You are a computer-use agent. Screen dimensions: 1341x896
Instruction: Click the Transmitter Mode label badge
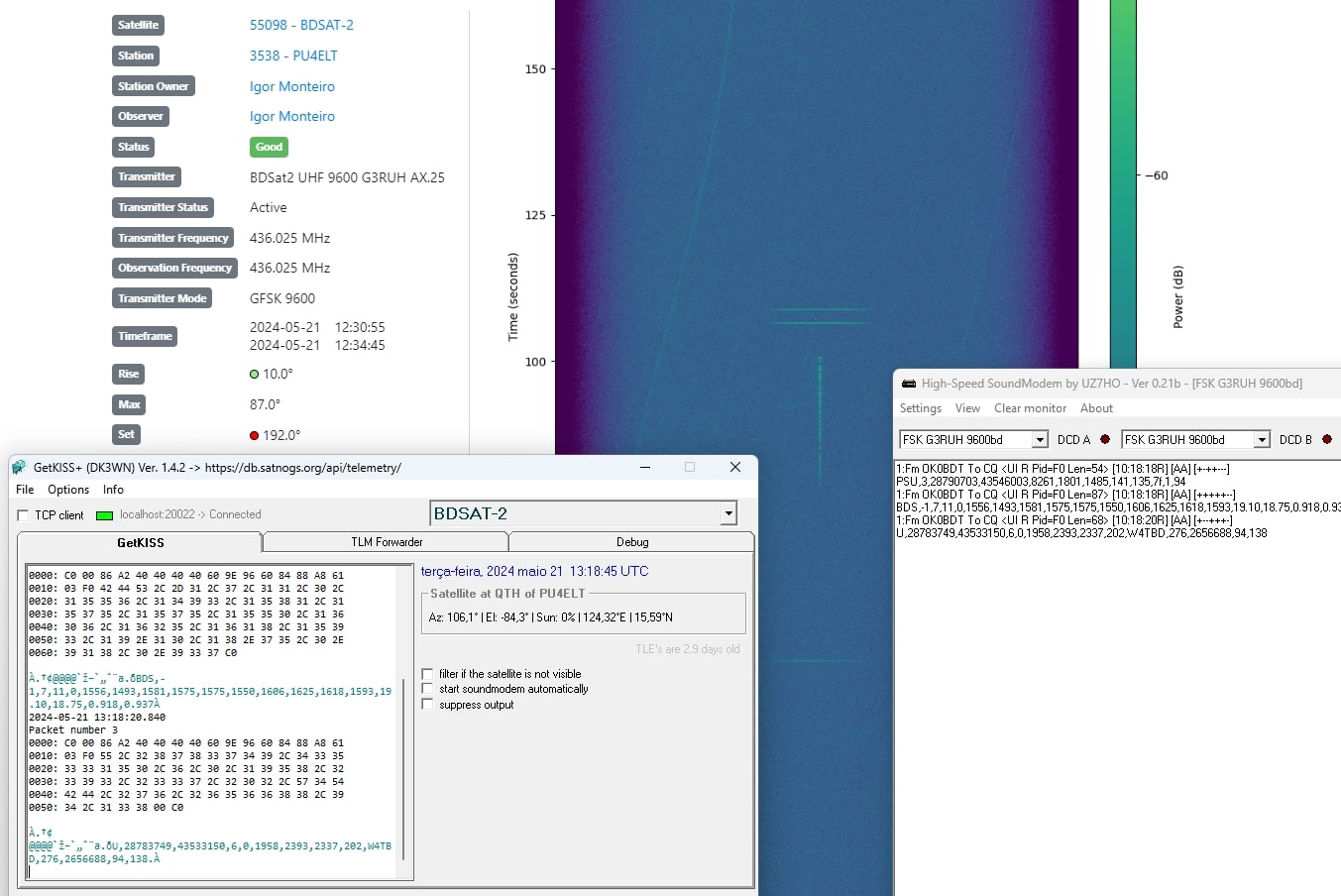click(x=163, y=298)
